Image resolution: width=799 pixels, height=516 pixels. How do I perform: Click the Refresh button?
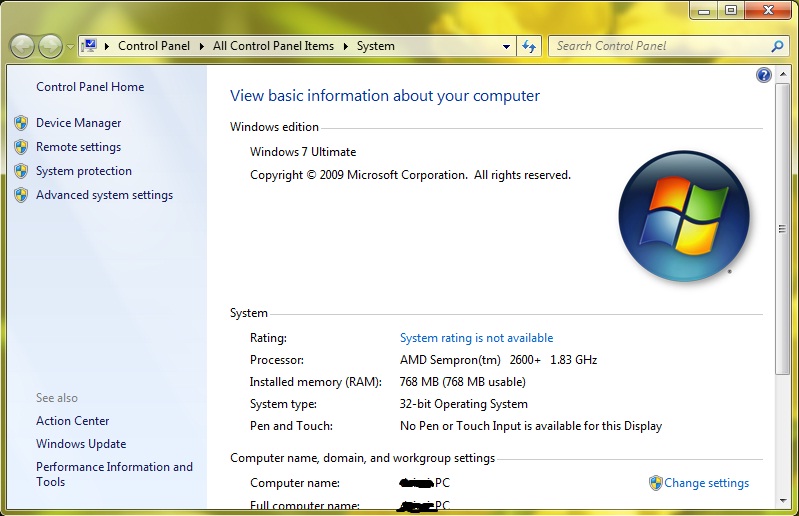coord(529,47)
